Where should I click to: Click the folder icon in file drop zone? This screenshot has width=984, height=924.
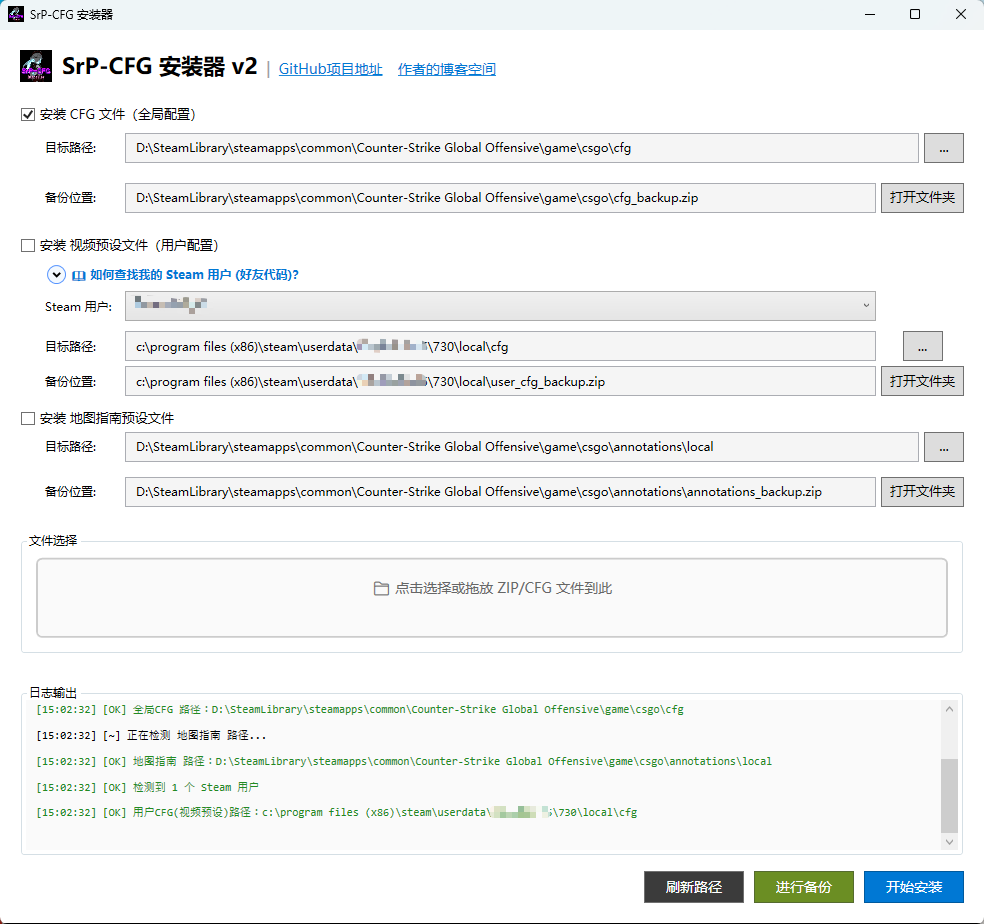381,589
